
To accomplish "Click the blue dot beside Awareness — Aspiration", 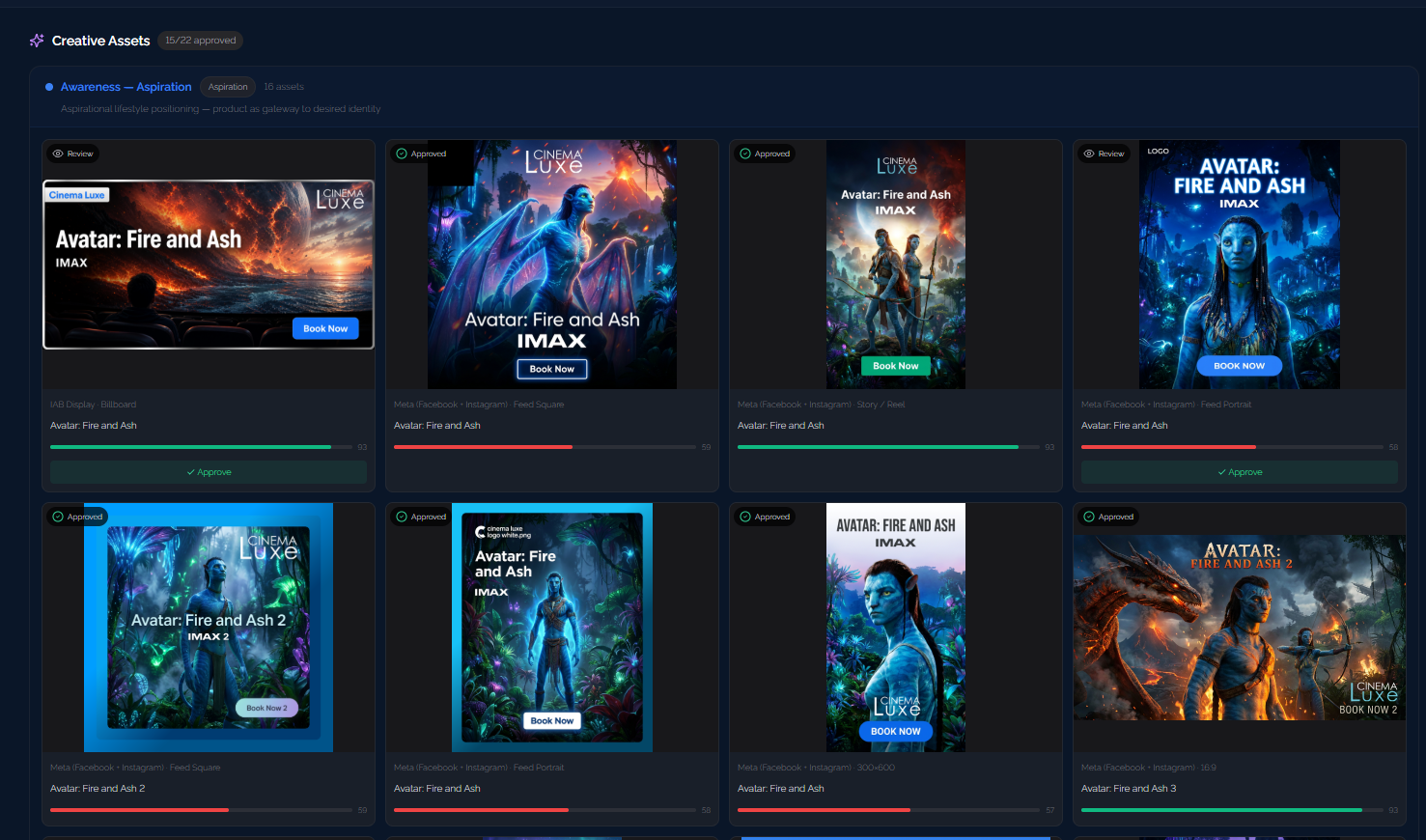I will point(49,87).
